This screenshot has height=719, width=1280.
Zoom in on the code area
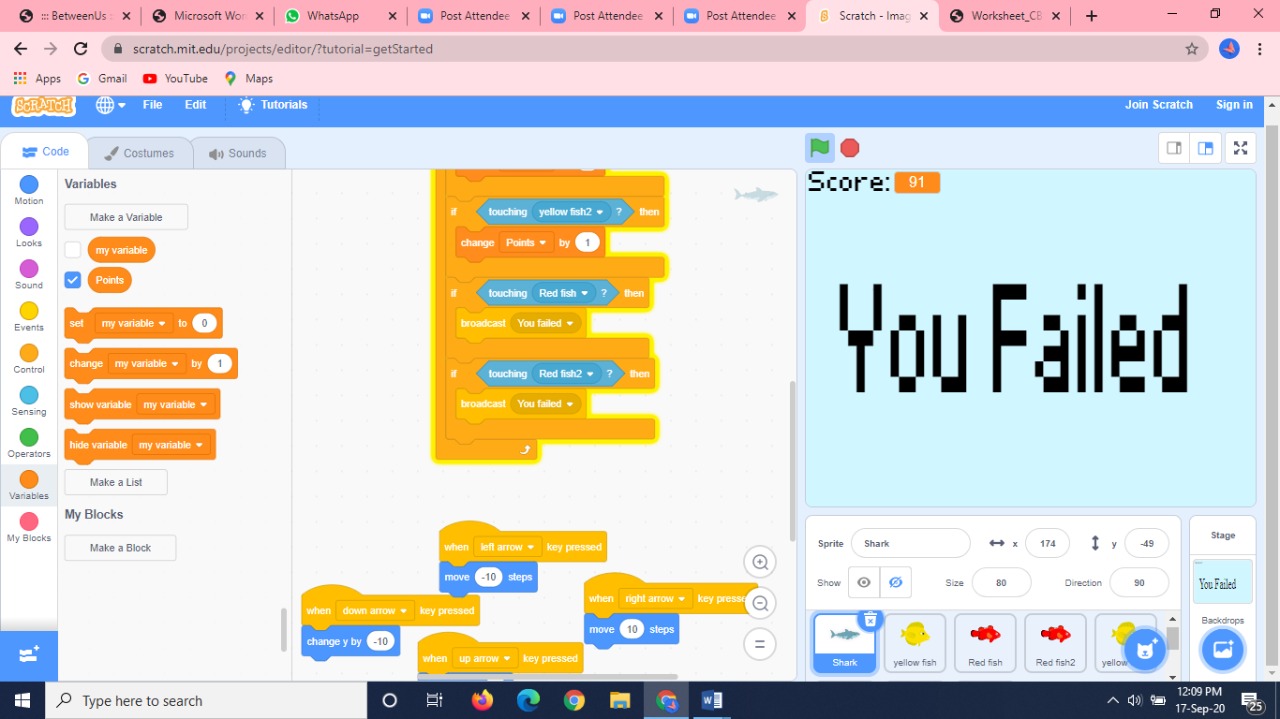click(x=759, y=561)
